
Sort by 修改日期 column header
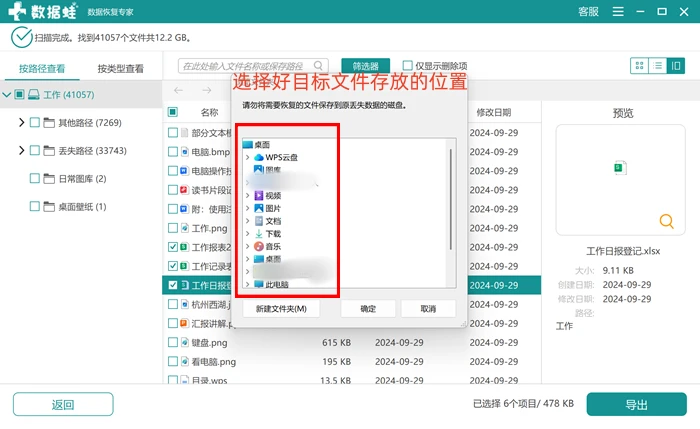point(494,112)
